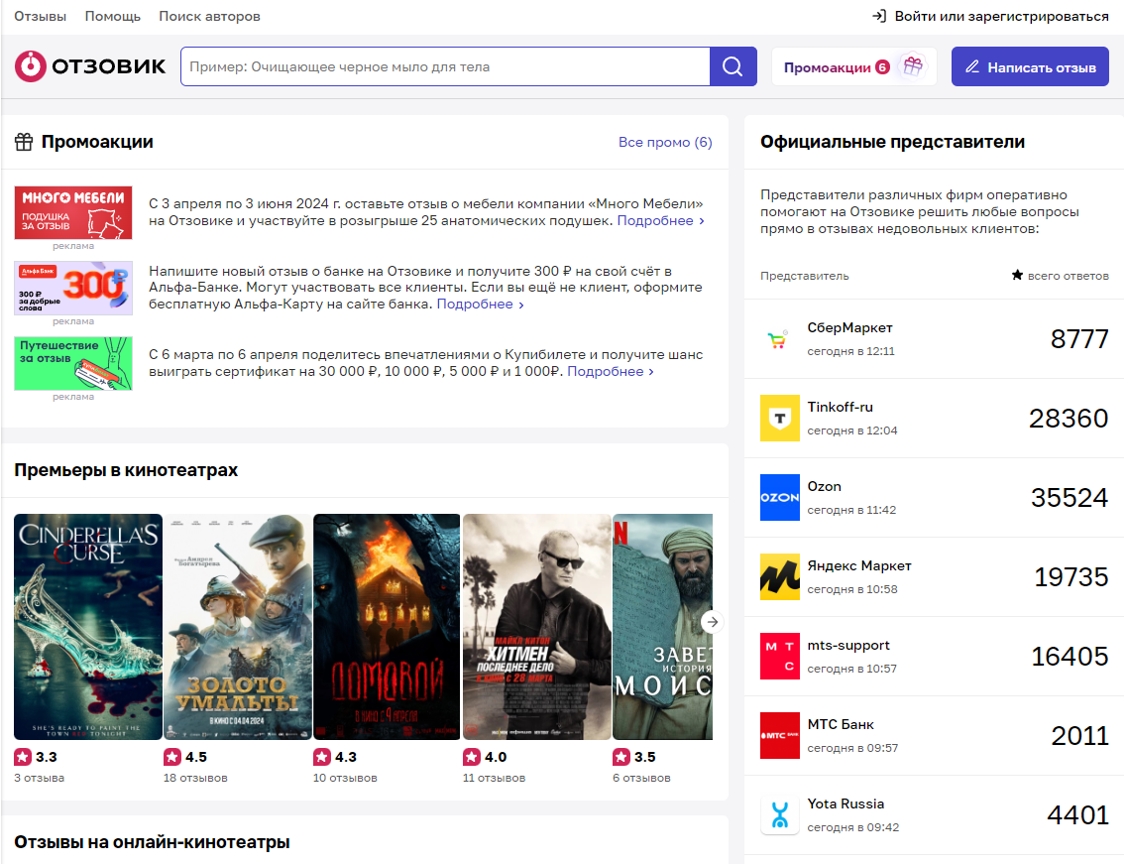This screenshot has width=1128, height=864.
Task: Click rating star icon for 3.5 rating
Action: tap(622, 757)
